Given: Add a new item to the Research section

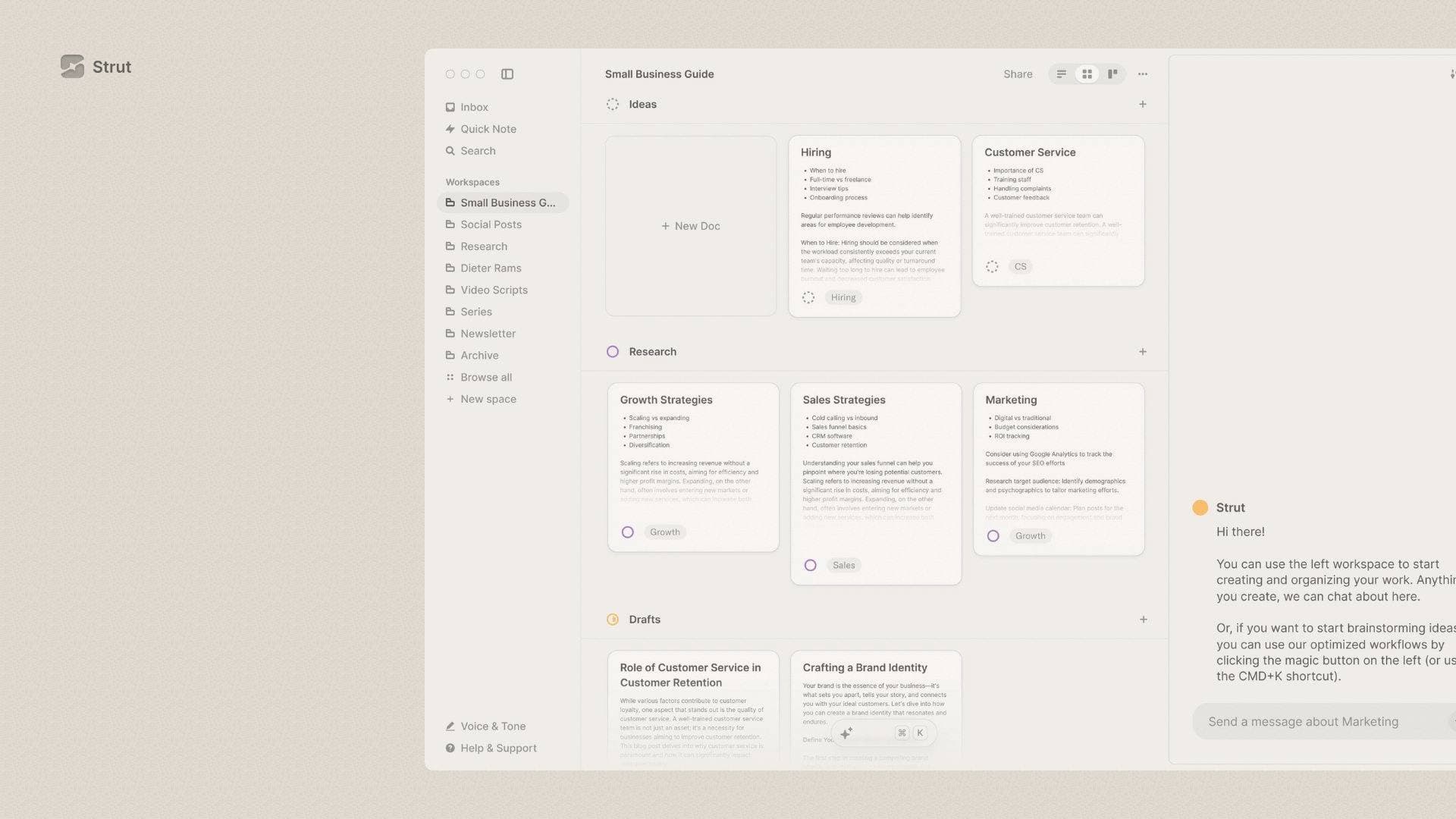Looking at the screenshot, I should coord(1143,351).
